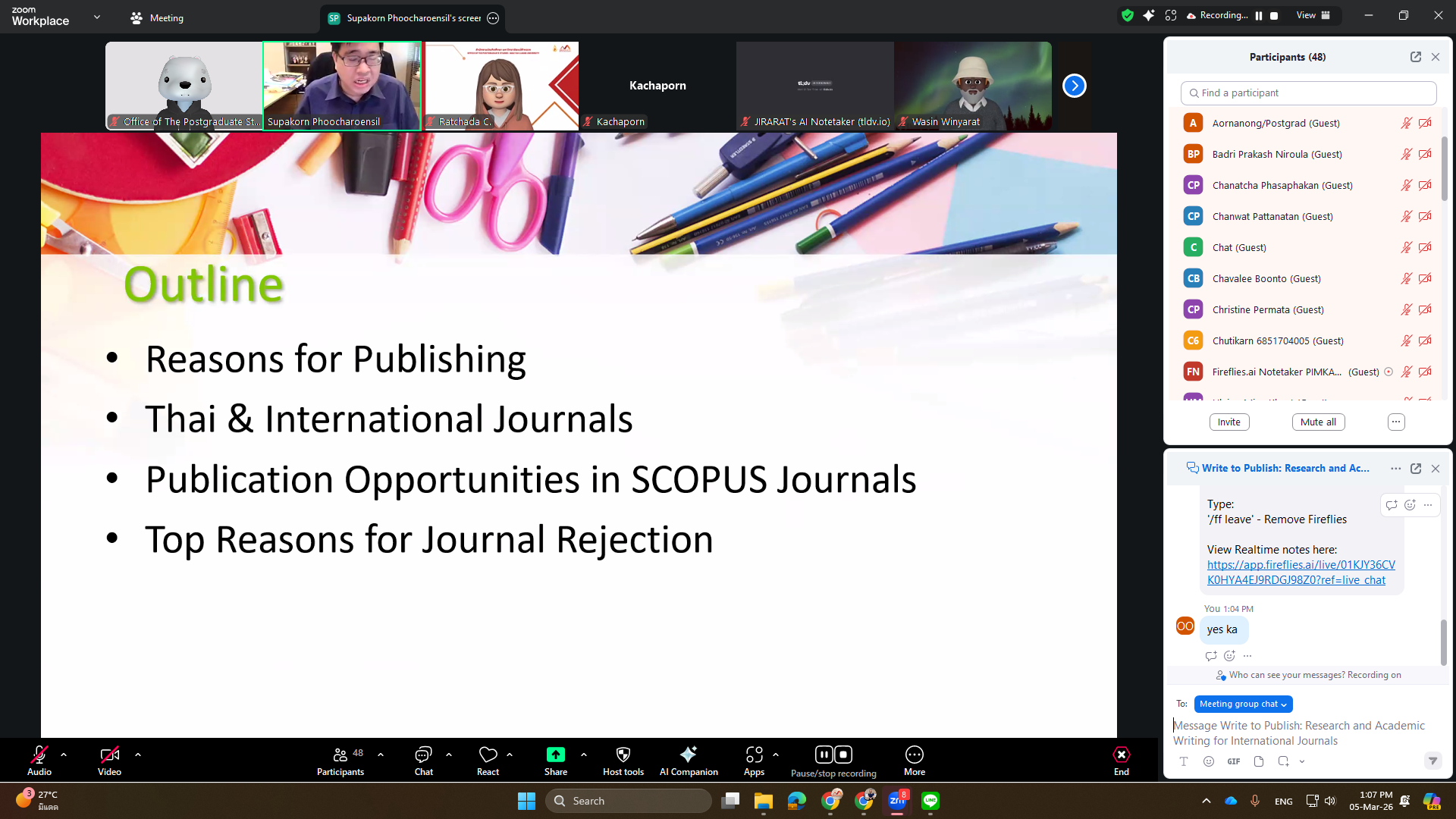Open Participants panel from toolbar
Viewport: 1456px width, 819px height.
pos(340,755)
